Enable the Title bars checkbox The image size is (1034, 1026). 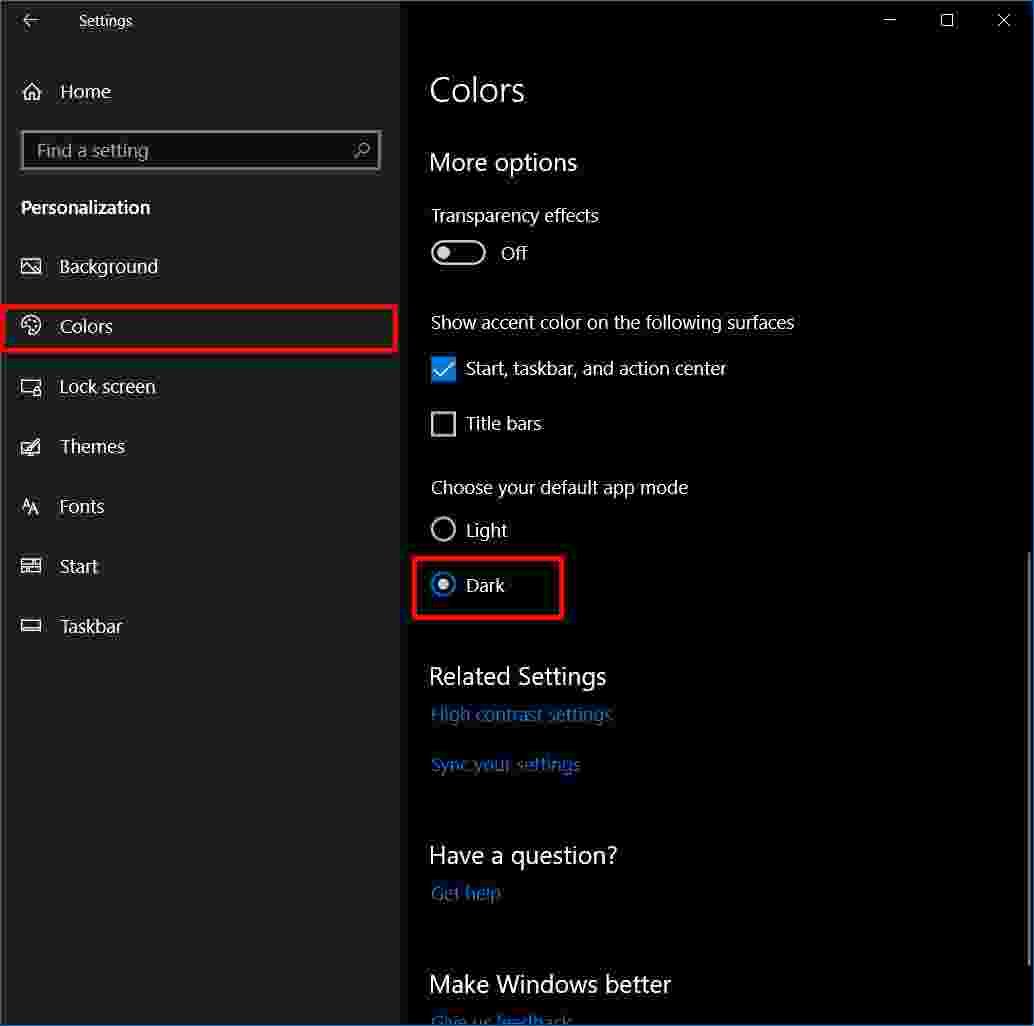pyautogui.click(x=443, y=424)
